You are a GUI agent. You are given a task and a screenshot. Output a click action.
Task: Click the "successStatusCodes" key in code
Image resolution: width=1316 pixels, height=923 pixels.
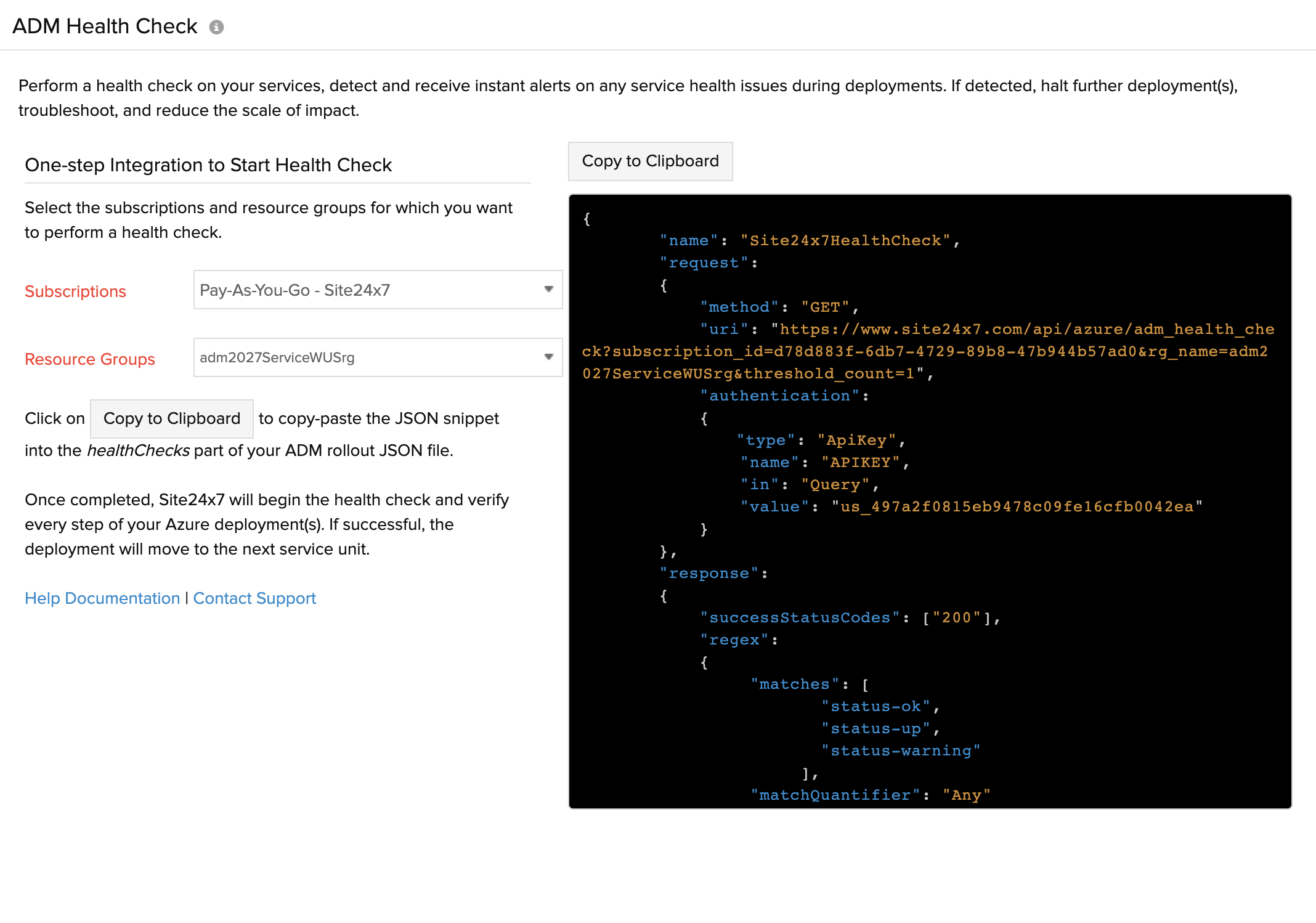[800, 617]
